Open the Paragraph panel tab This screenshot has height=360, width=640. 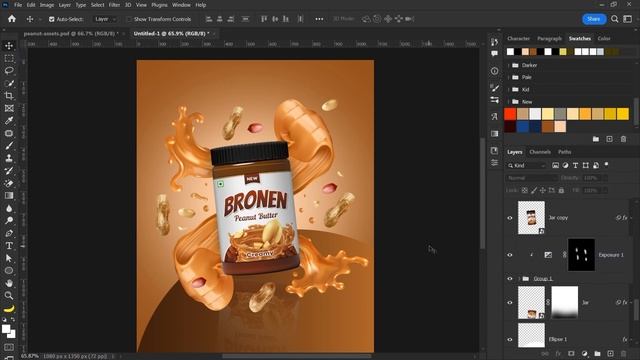[549, 38]
